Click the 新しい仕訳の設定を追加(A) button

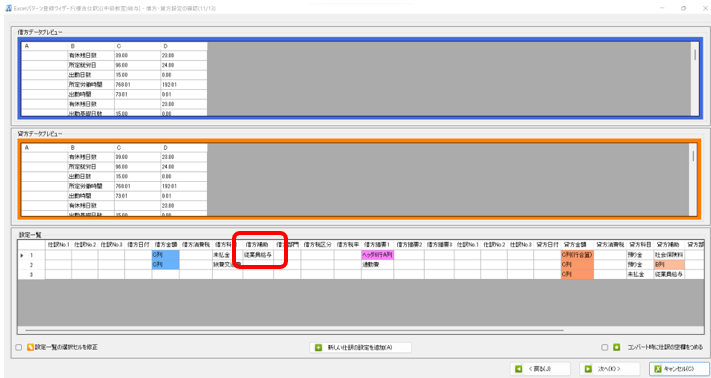point(360,348)
